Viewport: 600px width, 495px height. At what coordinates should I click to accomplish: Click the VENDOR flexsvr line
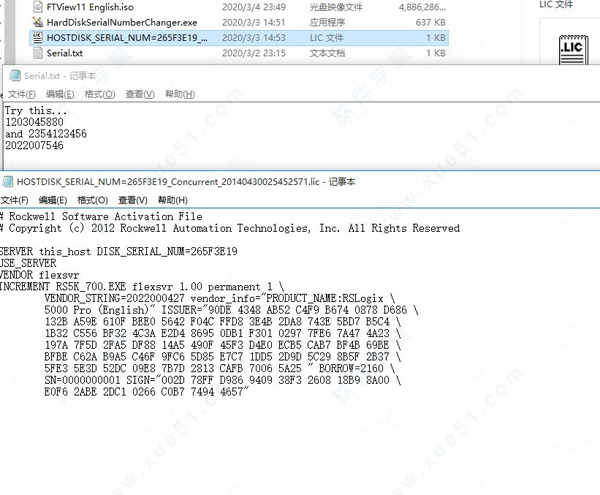click(x=39, y=275)
